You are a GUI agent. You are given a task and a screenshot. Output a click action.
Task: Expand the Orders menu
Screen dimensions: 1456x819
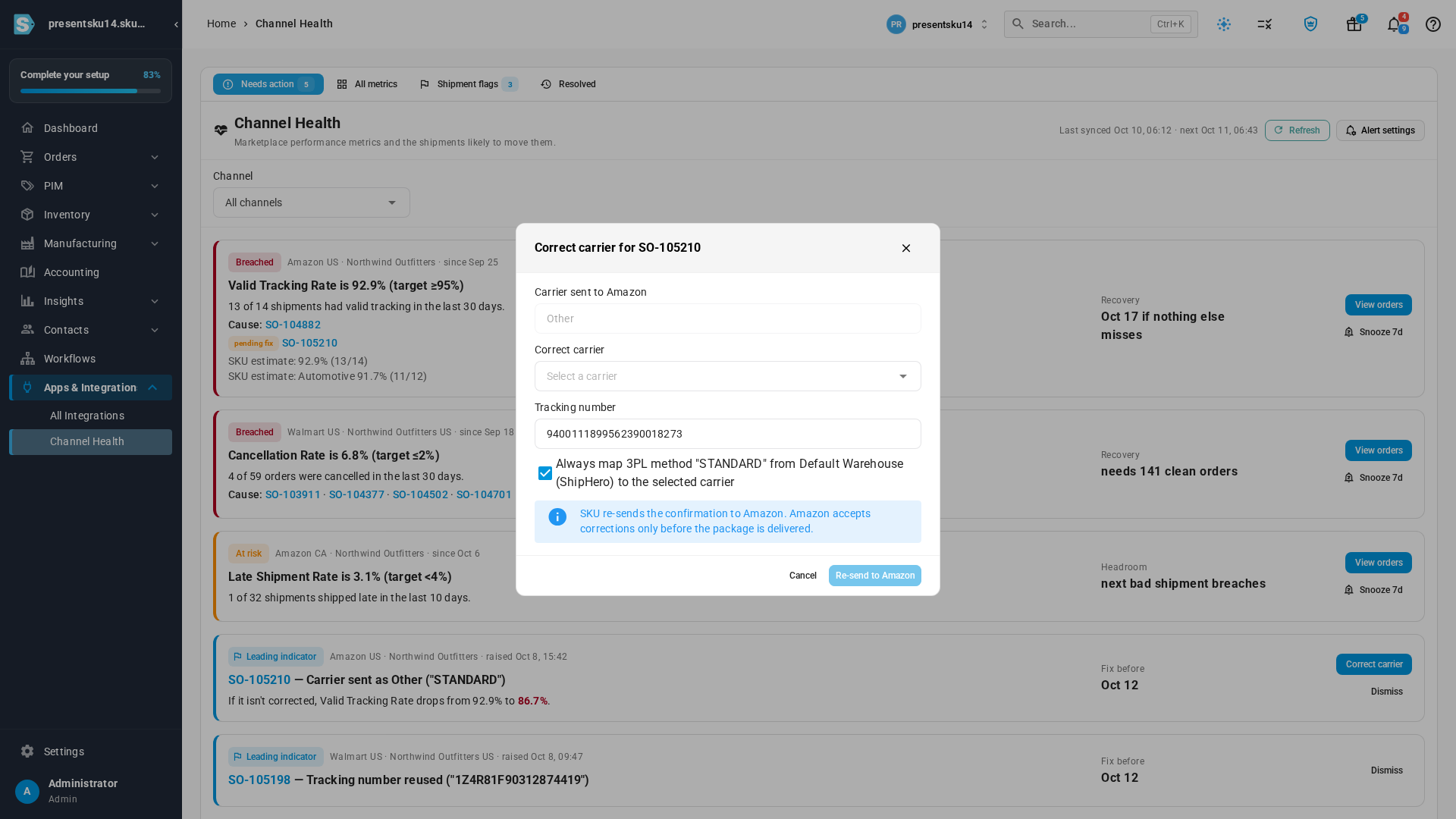[90, 157]
